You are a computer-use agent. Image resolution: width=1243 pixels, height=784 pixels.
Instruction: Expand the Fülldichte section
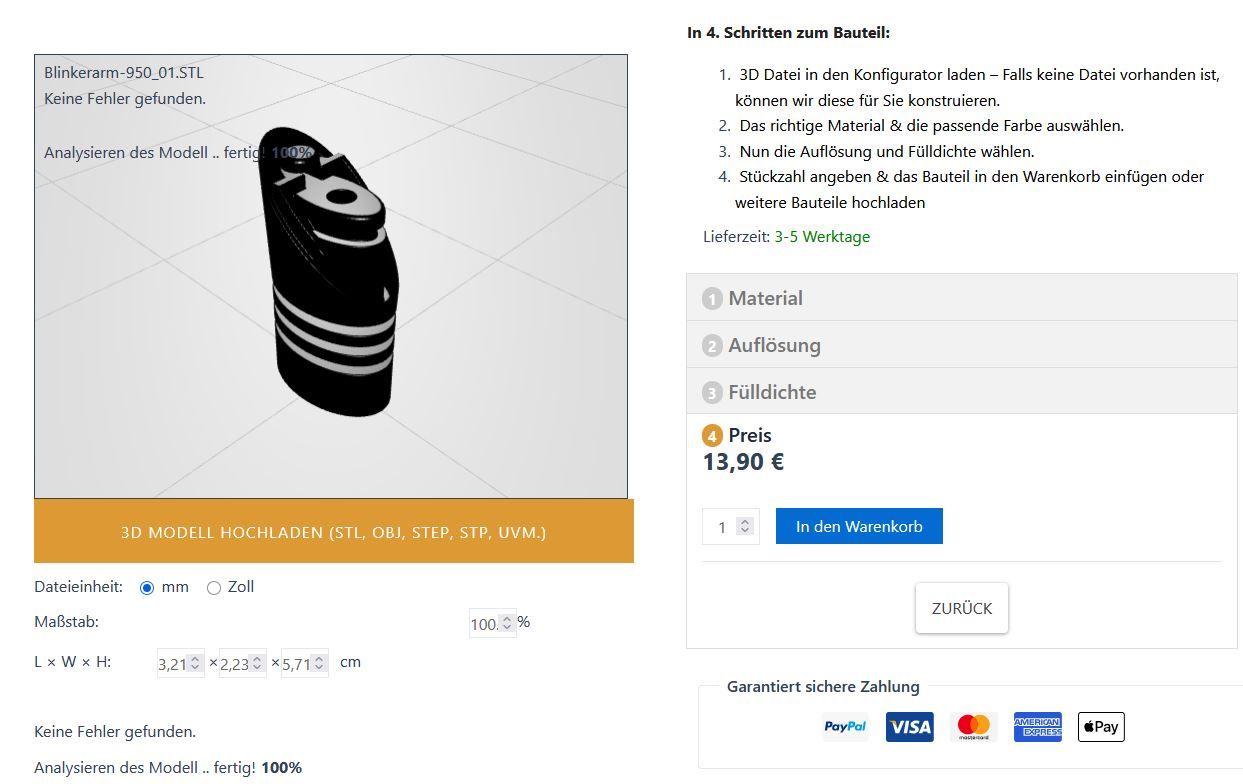[x=772, y=392]
